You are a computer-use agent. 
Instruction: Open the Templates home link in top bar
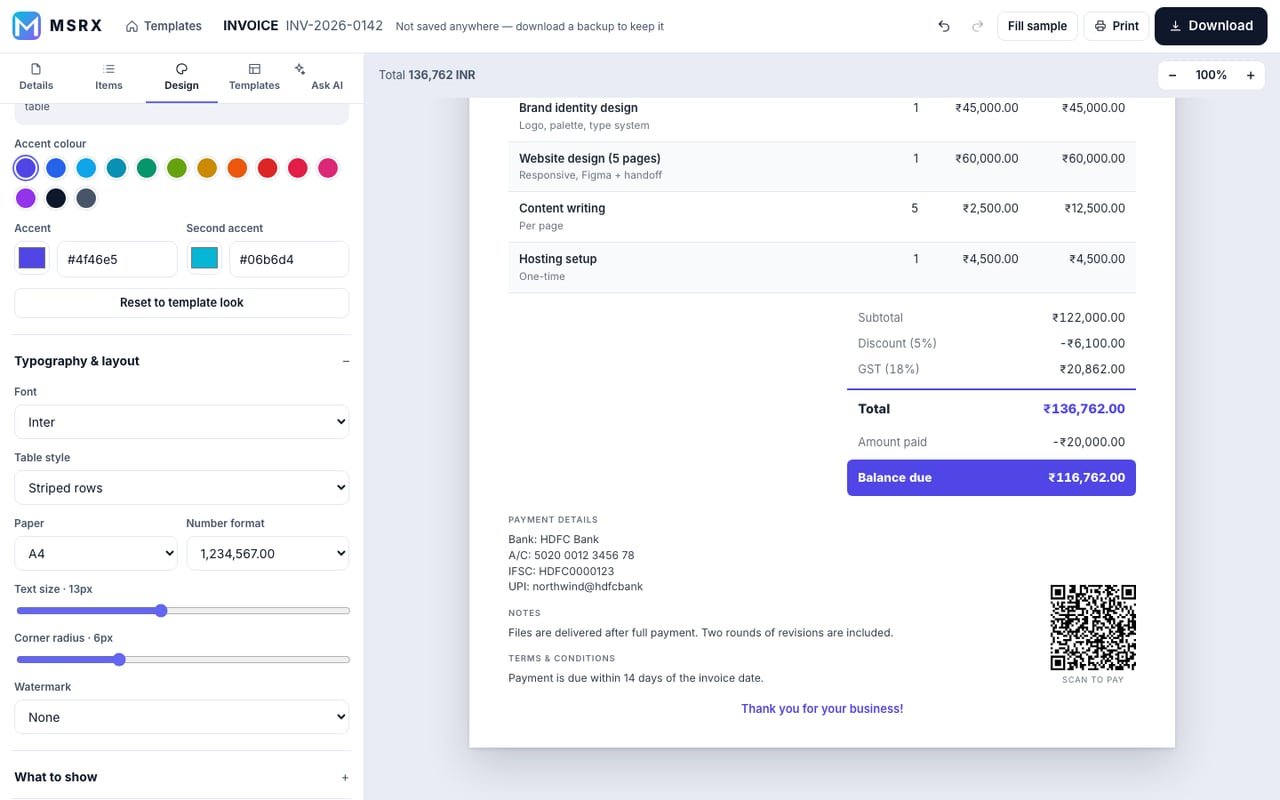[x=163, y=26]
